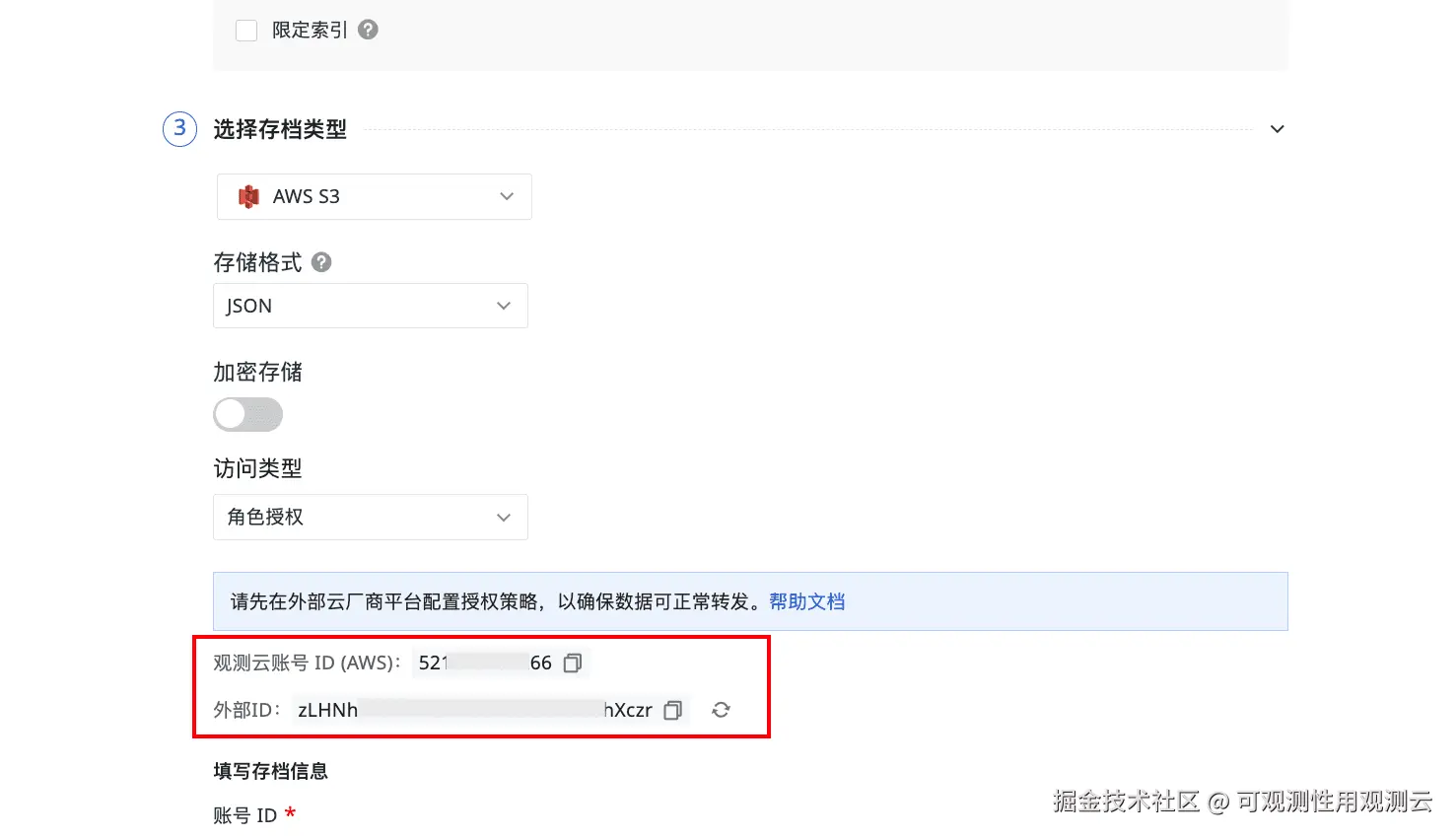Toggle the 加密存储 switch

pos(248,414)
